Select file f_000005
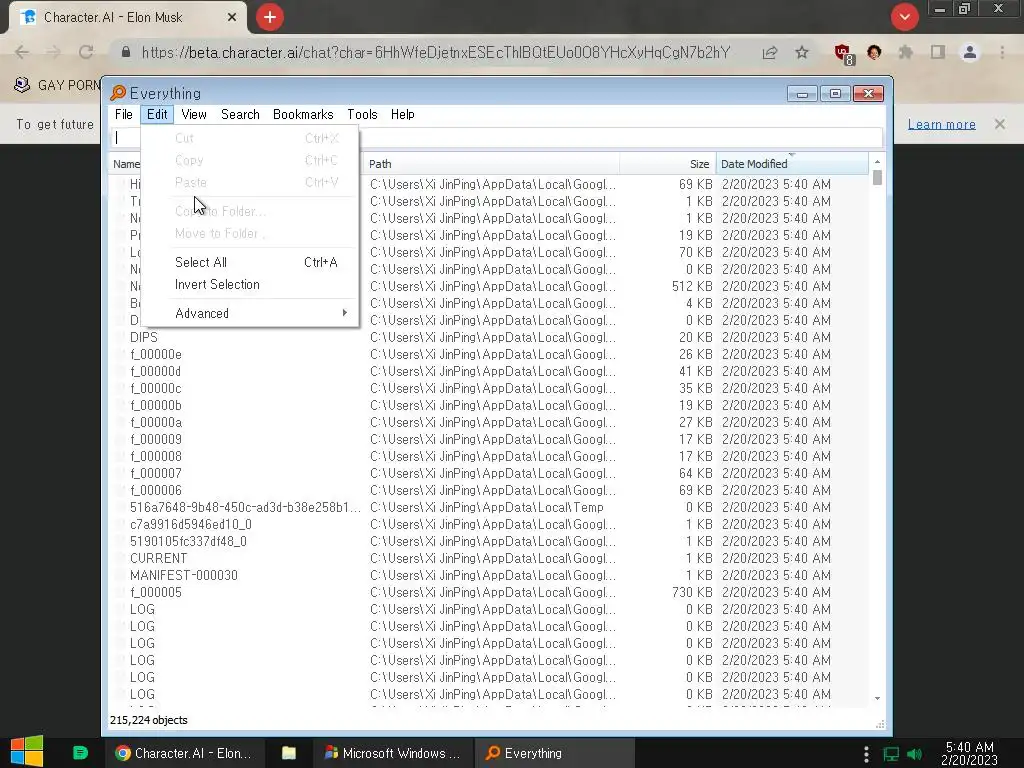 tap(155, 592)
